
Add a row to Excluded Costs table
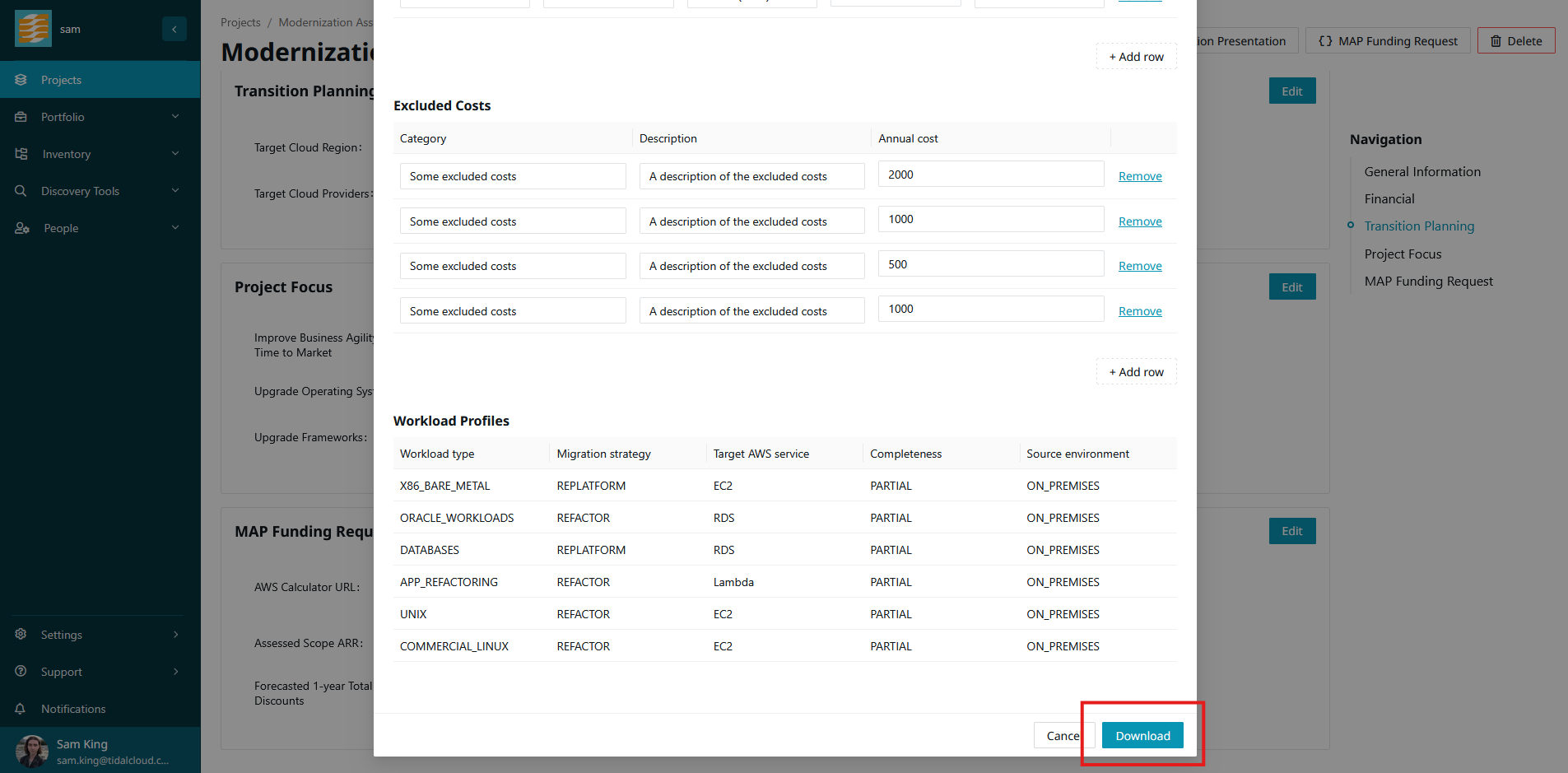tap(1136, 372)
